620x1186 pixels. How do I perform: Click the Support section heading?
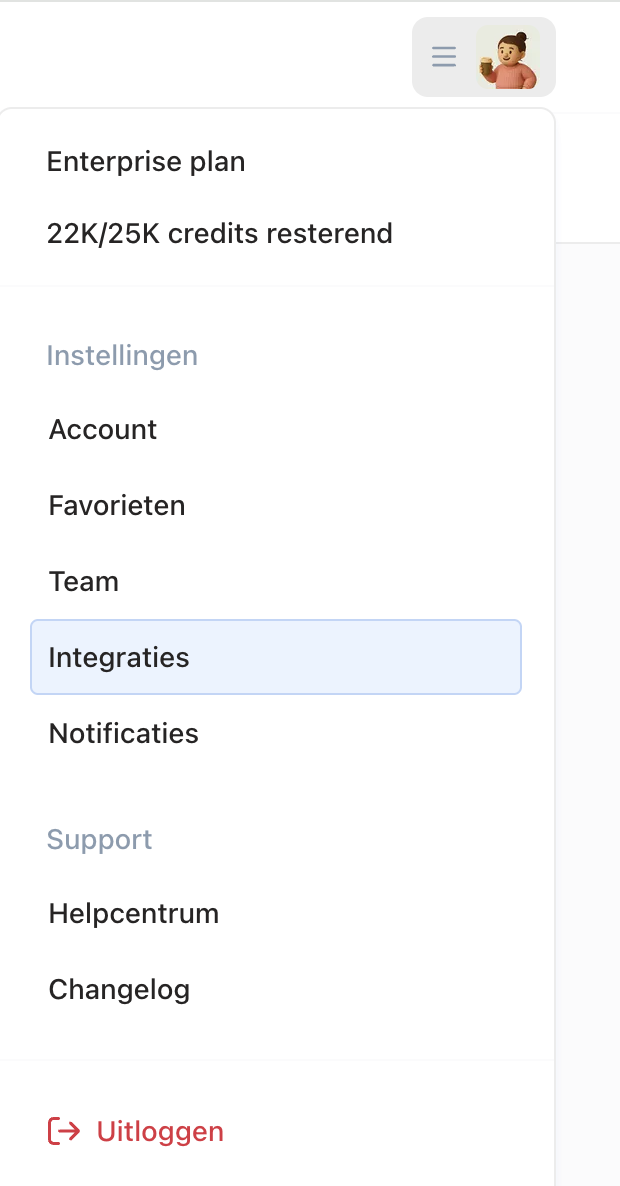coord(99,840)
